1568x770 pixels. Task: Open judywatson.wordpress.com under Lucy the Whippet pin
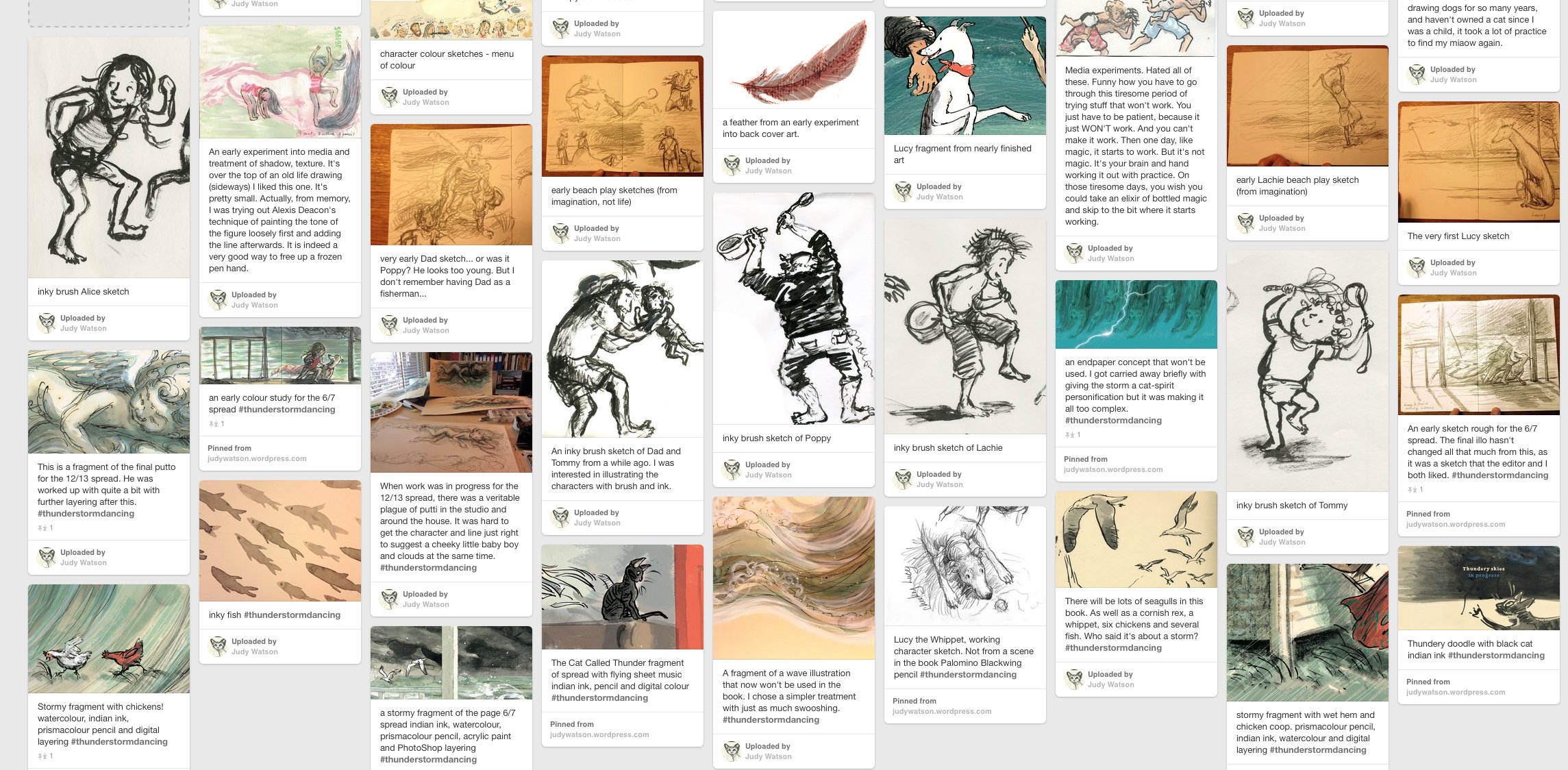pos(942,712)
